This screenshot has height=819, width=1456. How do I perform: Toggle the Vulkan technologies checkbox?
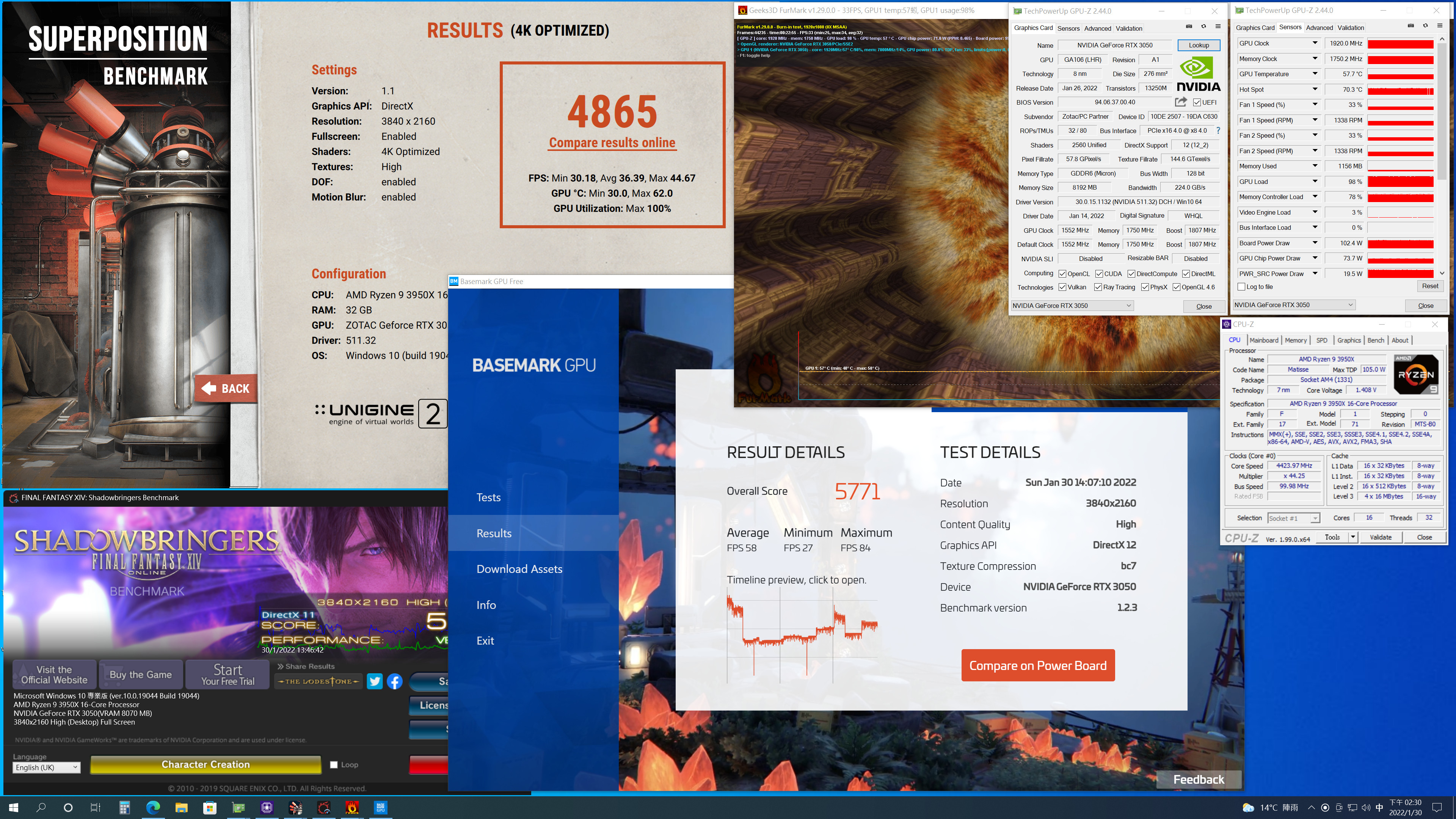pos(1062,287)
